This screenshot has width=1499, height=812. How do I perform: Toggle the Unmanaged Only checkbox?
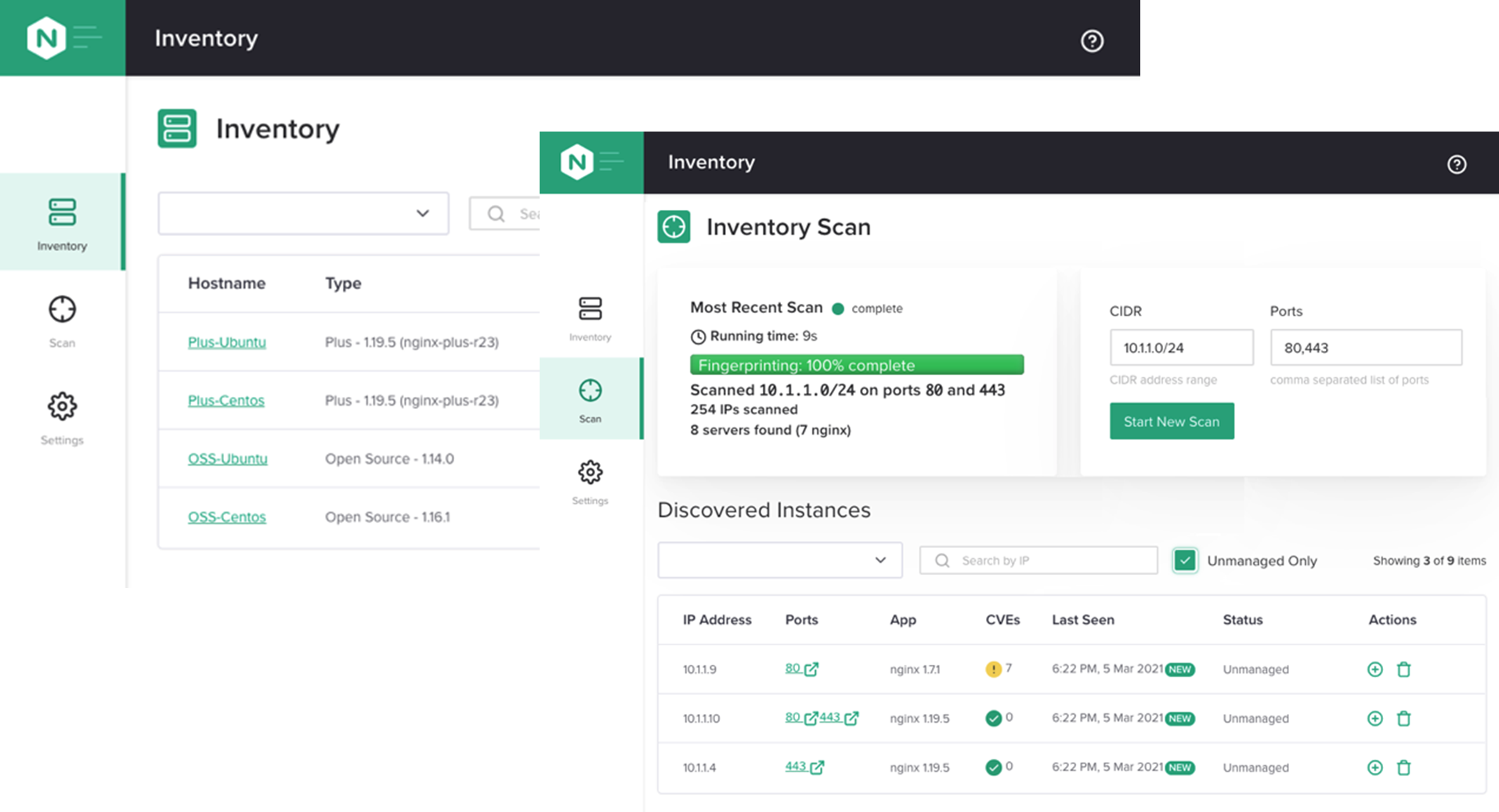1185,561
